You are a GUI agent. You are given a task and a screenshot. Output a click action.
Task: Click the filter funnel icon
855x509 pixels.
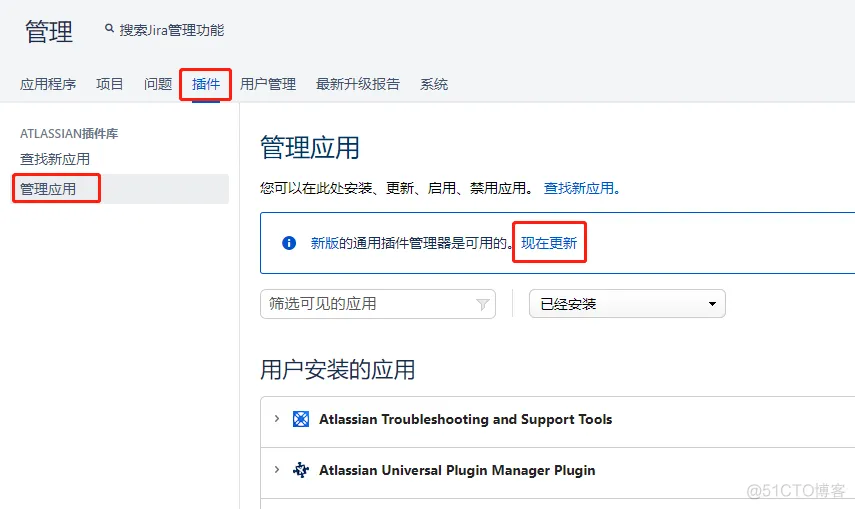tap(482, 304)
